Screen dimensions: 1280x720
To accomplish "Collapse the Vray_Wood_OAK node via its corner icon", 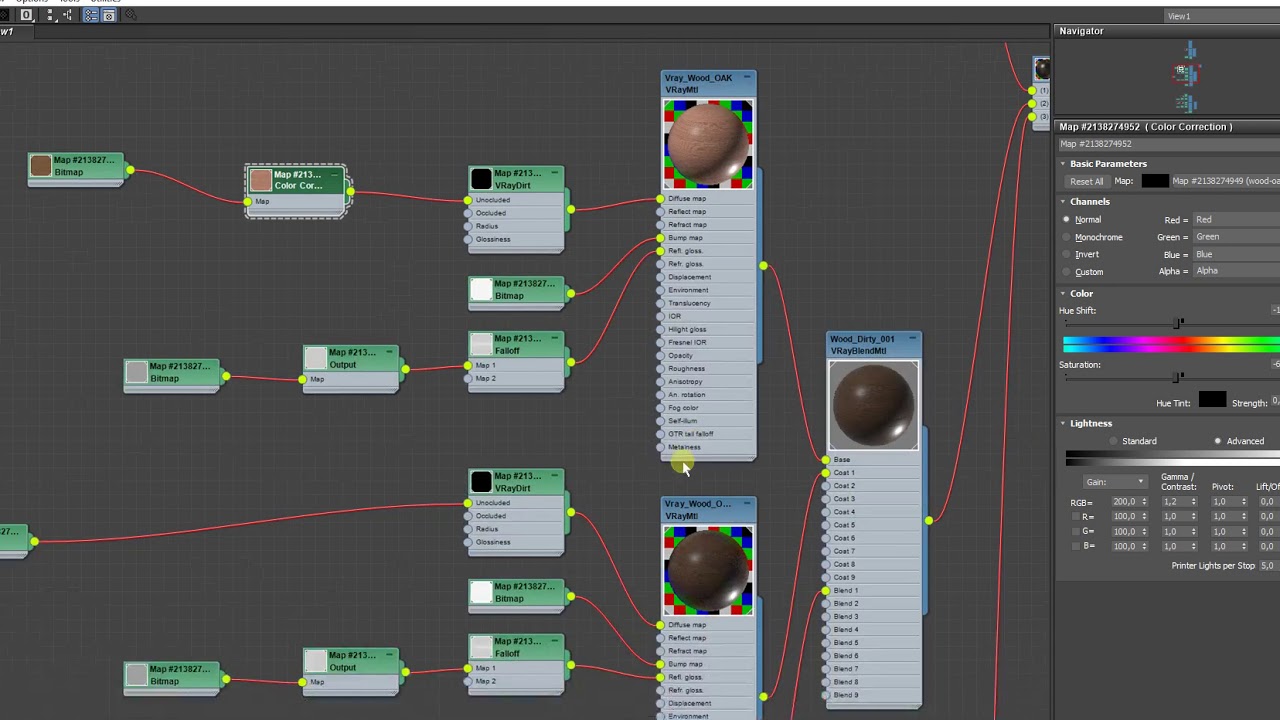I will click(747, 77).
